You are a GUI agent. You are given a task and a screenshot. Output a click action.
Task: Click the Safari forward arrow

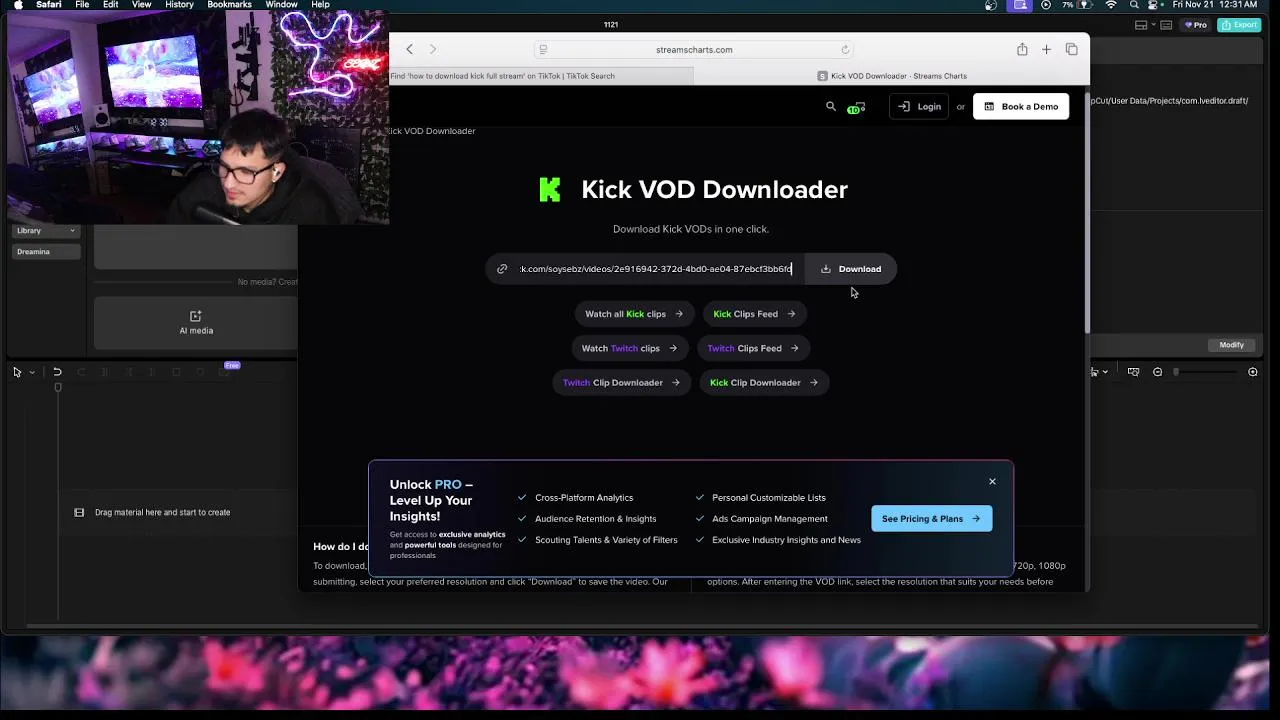point(433,49)
